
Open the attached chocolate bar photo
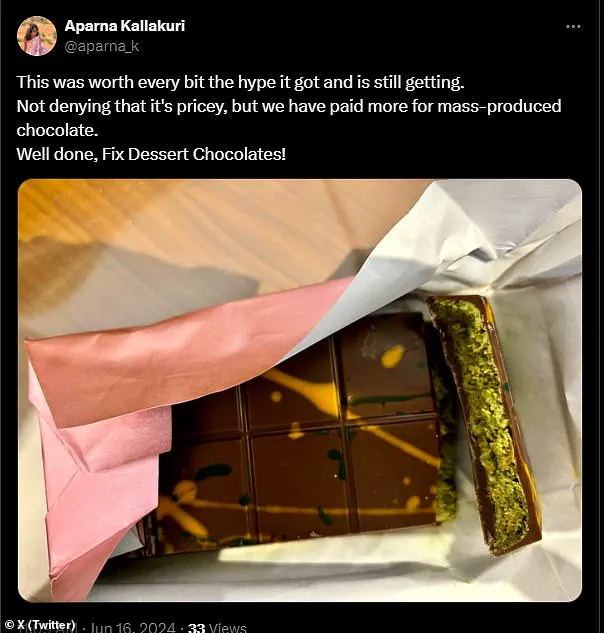[300, 390]
